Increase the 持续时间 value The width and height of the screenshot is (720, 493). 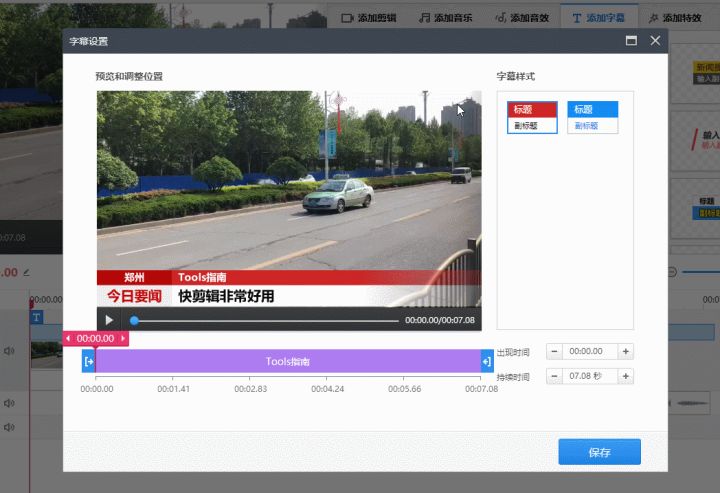[x=625, y=376]
